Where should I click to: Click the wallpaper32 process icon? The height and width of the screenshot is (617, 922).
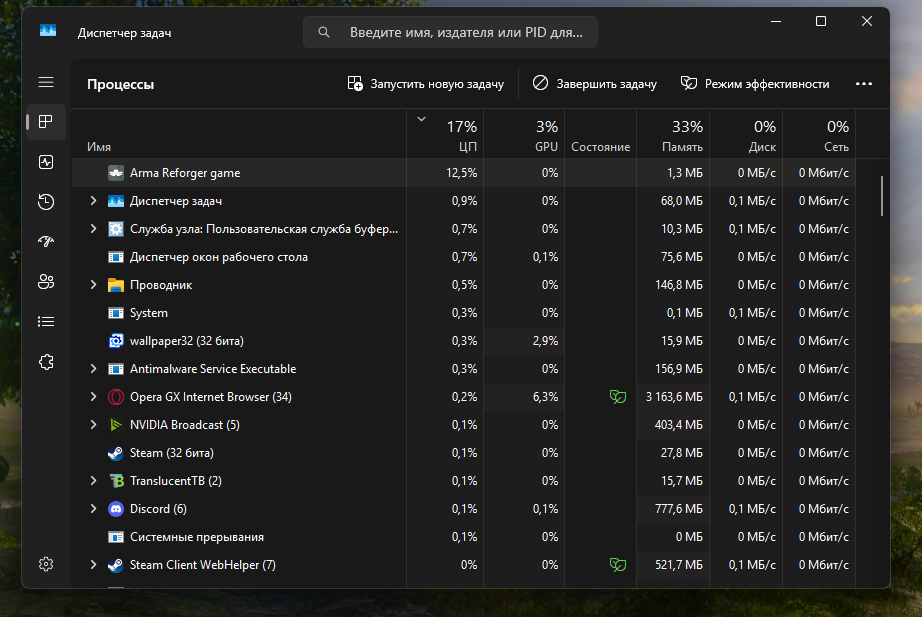(x=116, y=341)
